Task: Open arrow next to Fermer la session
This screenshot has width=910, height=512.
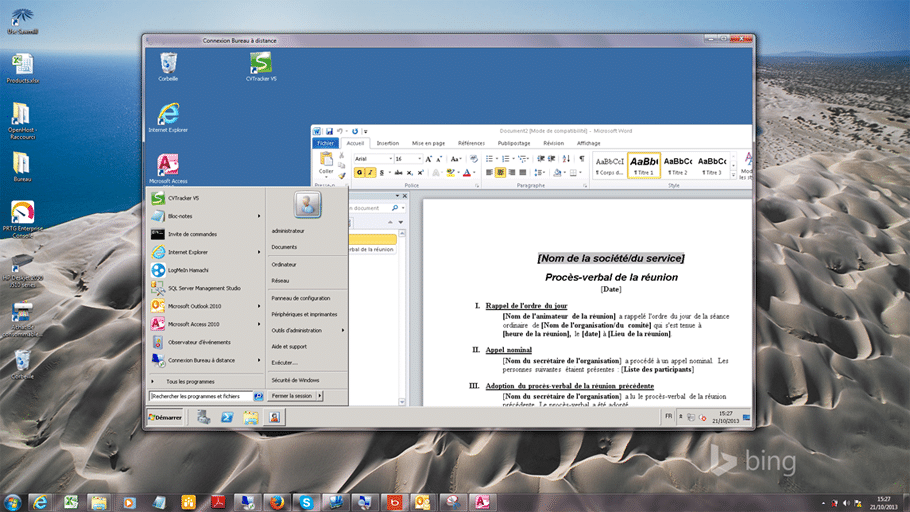Action: 319,396
